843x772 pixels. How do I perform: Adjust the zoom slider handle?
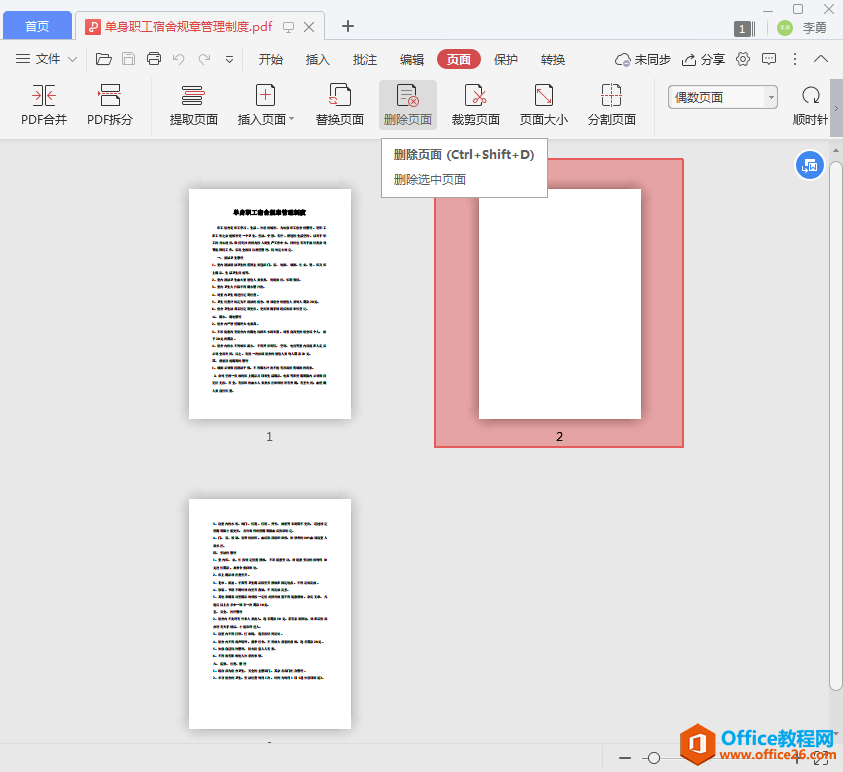(654, 758)
